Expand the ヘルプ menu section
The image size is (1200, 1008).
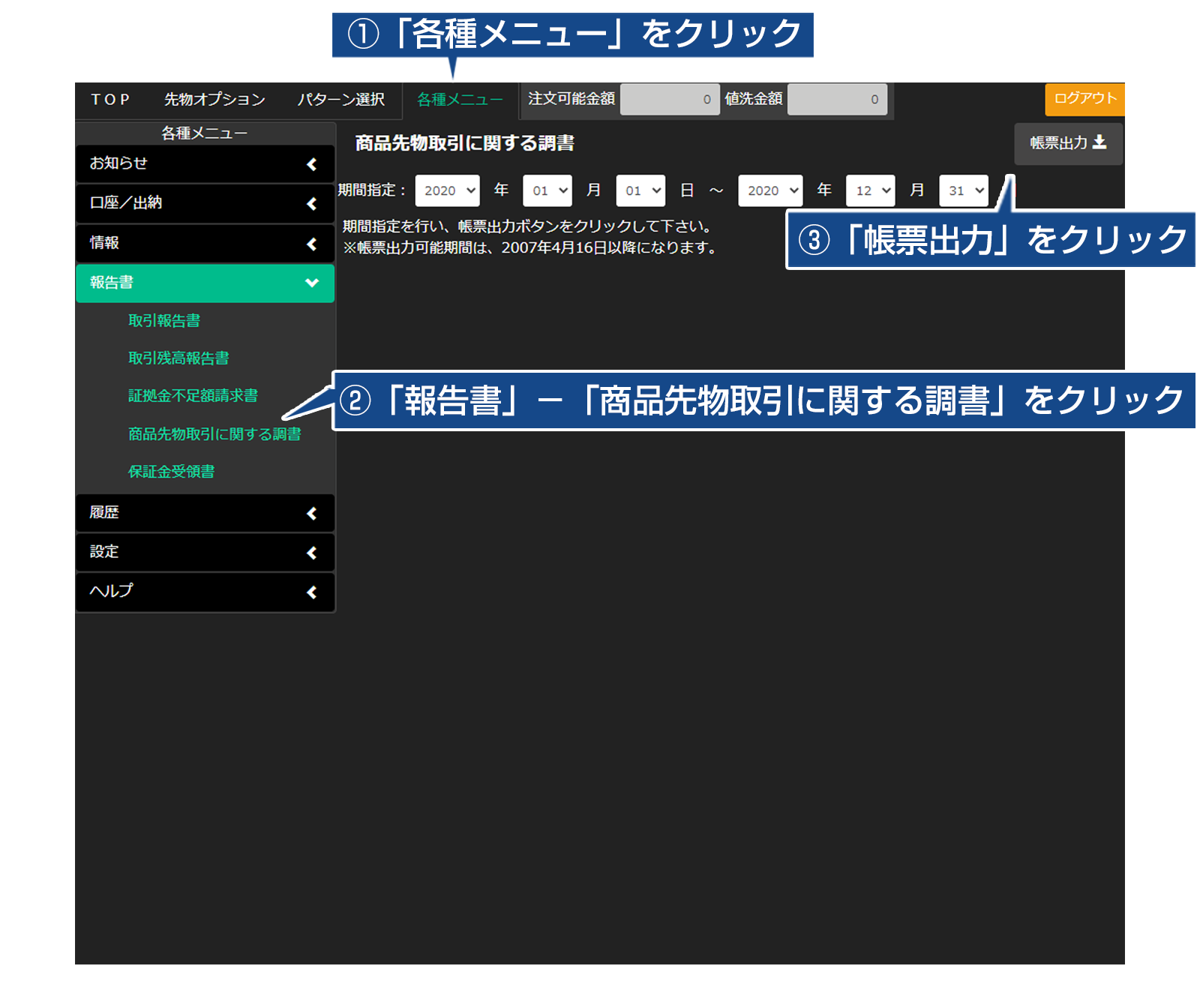[x=205, y=592]
